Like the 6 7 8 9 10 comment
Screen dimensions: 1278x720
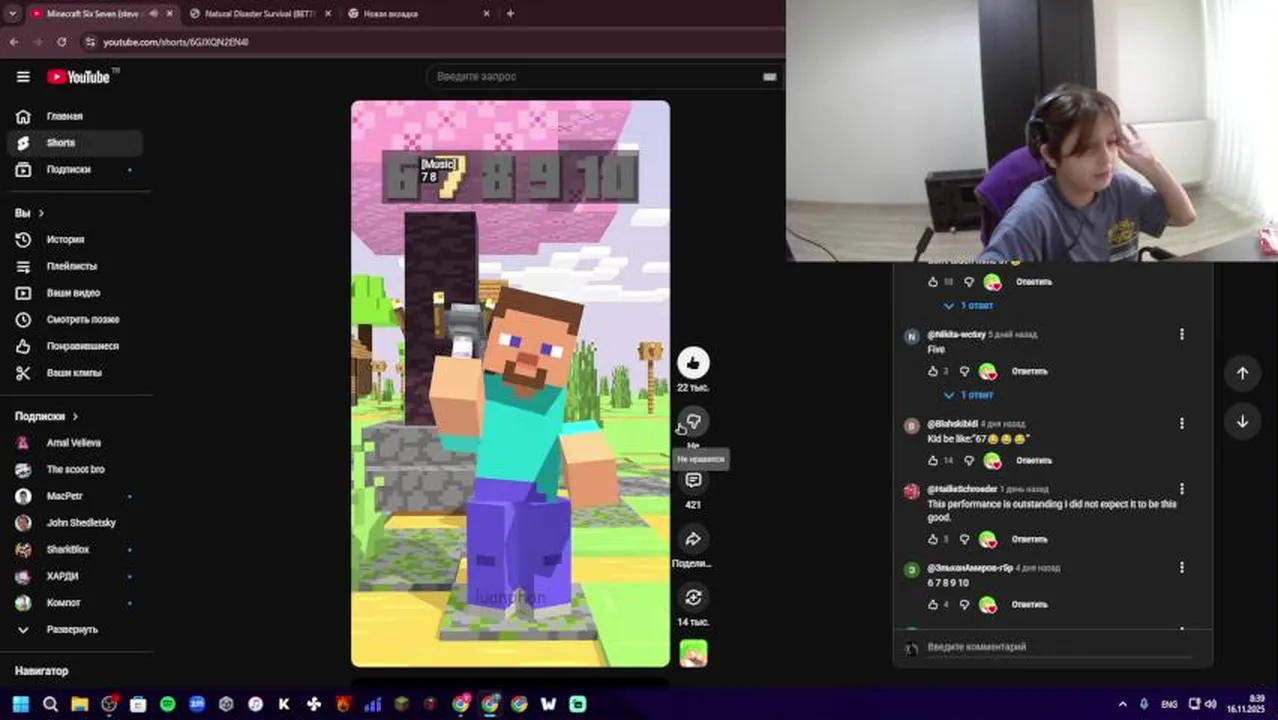[x=933, y=604]
